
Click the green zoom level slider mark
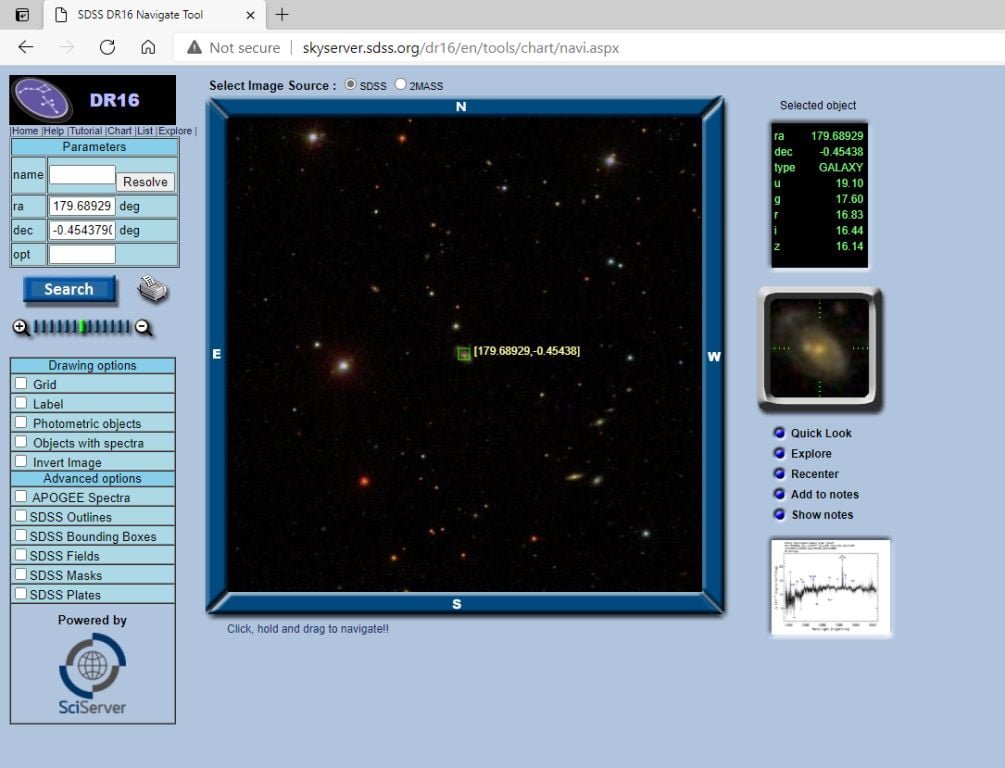(83, 327)
